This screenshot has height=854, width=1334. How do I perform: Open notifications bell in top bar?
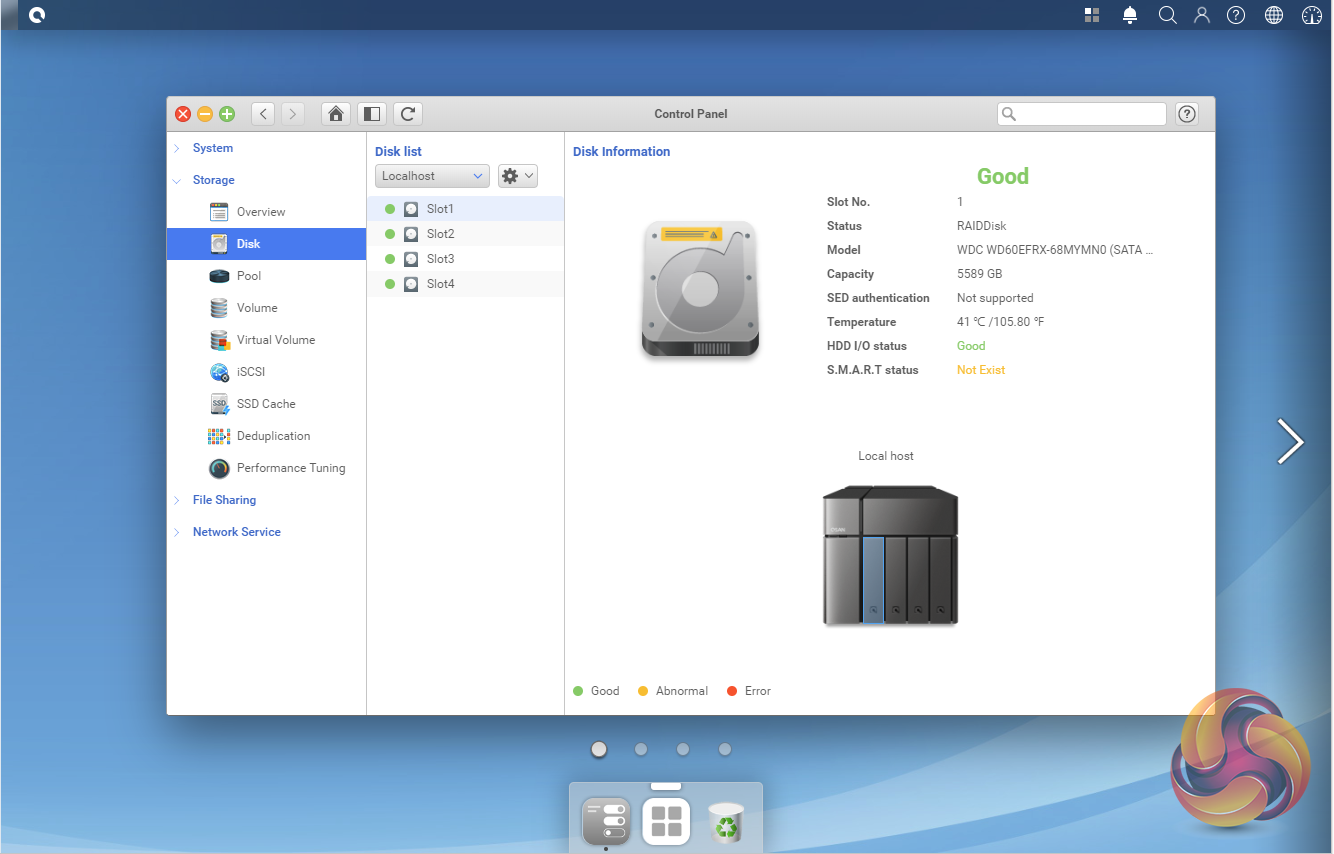(1130, 15)
